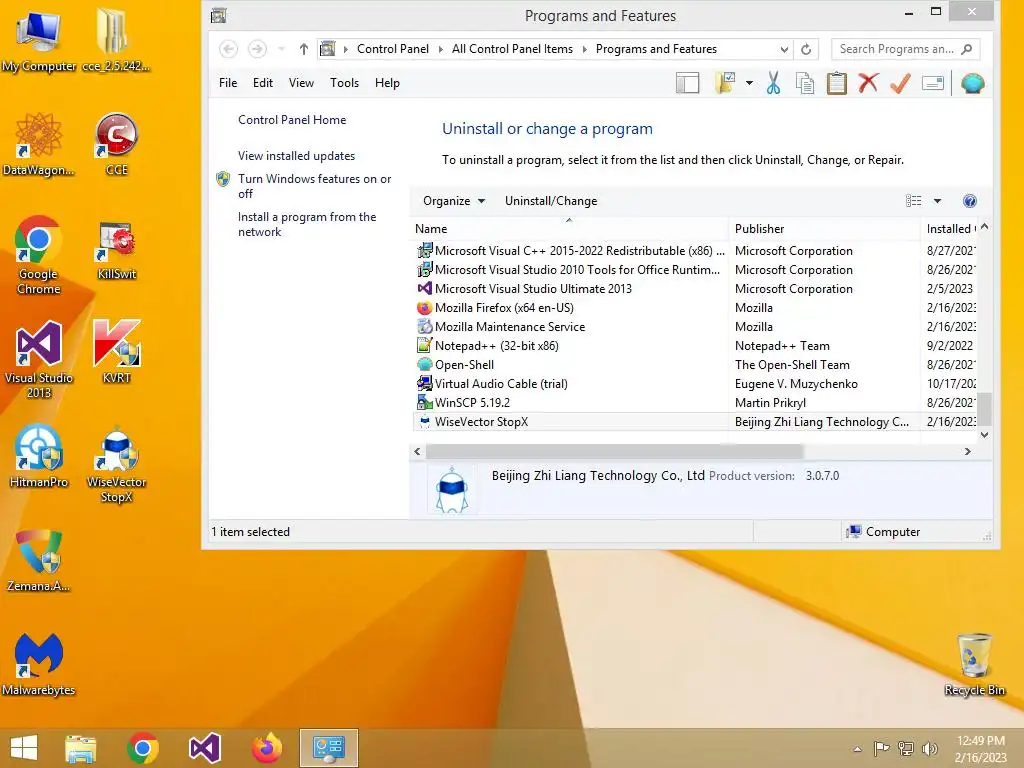Click the red X Delete toolbar icon

point(868,83)
